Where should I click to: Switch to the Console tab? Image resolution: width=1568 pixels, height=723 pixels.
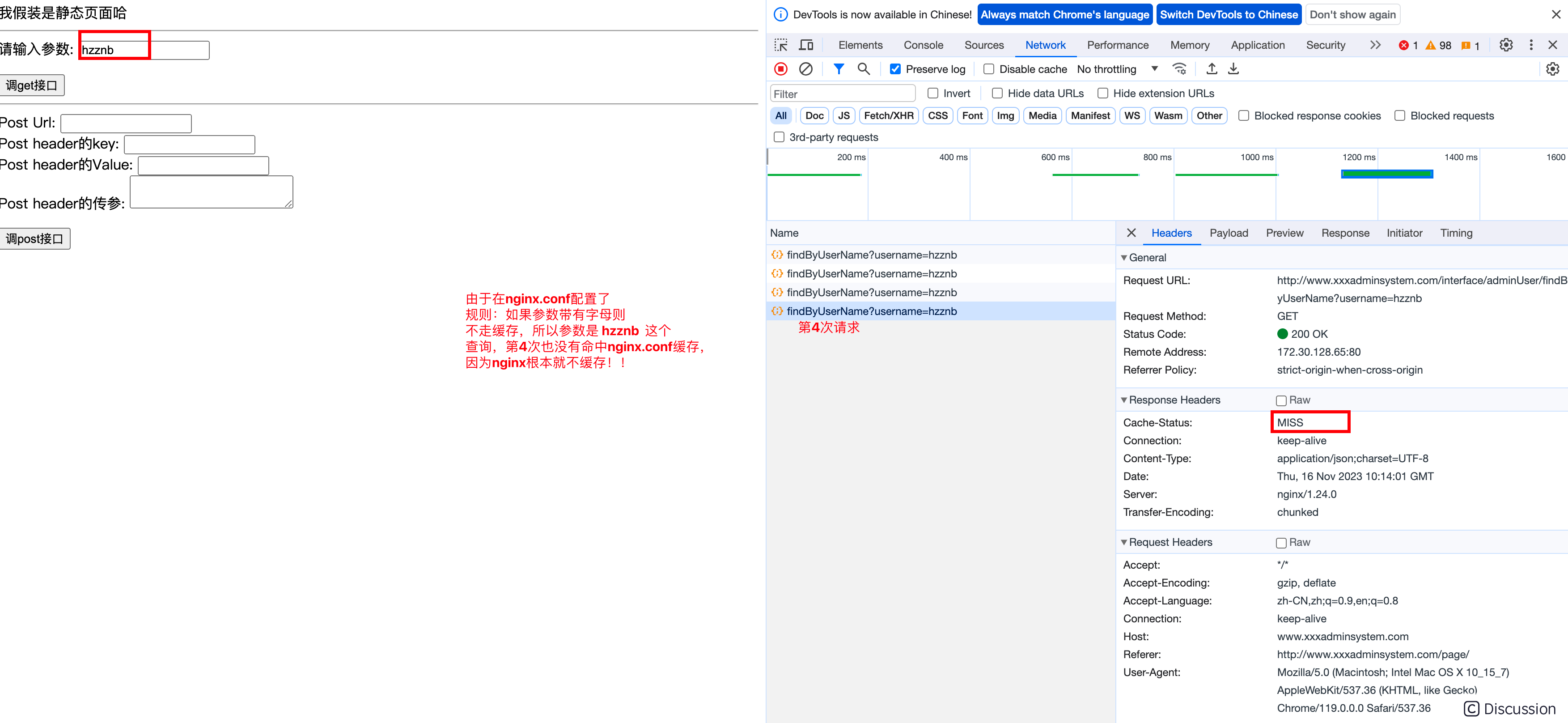(x=923, y=45)
